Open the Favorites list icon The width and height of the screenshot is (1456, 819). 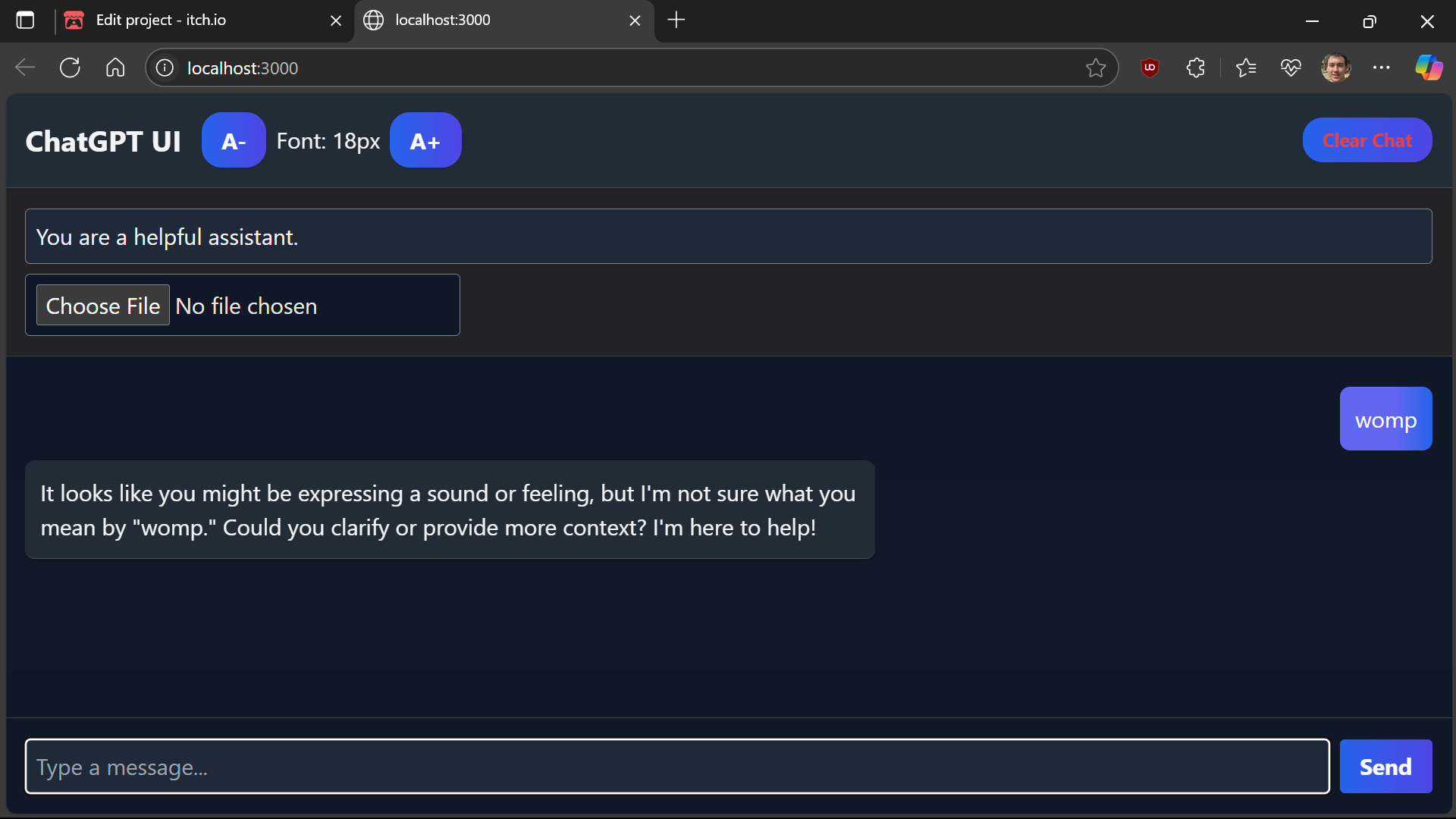1245,67
